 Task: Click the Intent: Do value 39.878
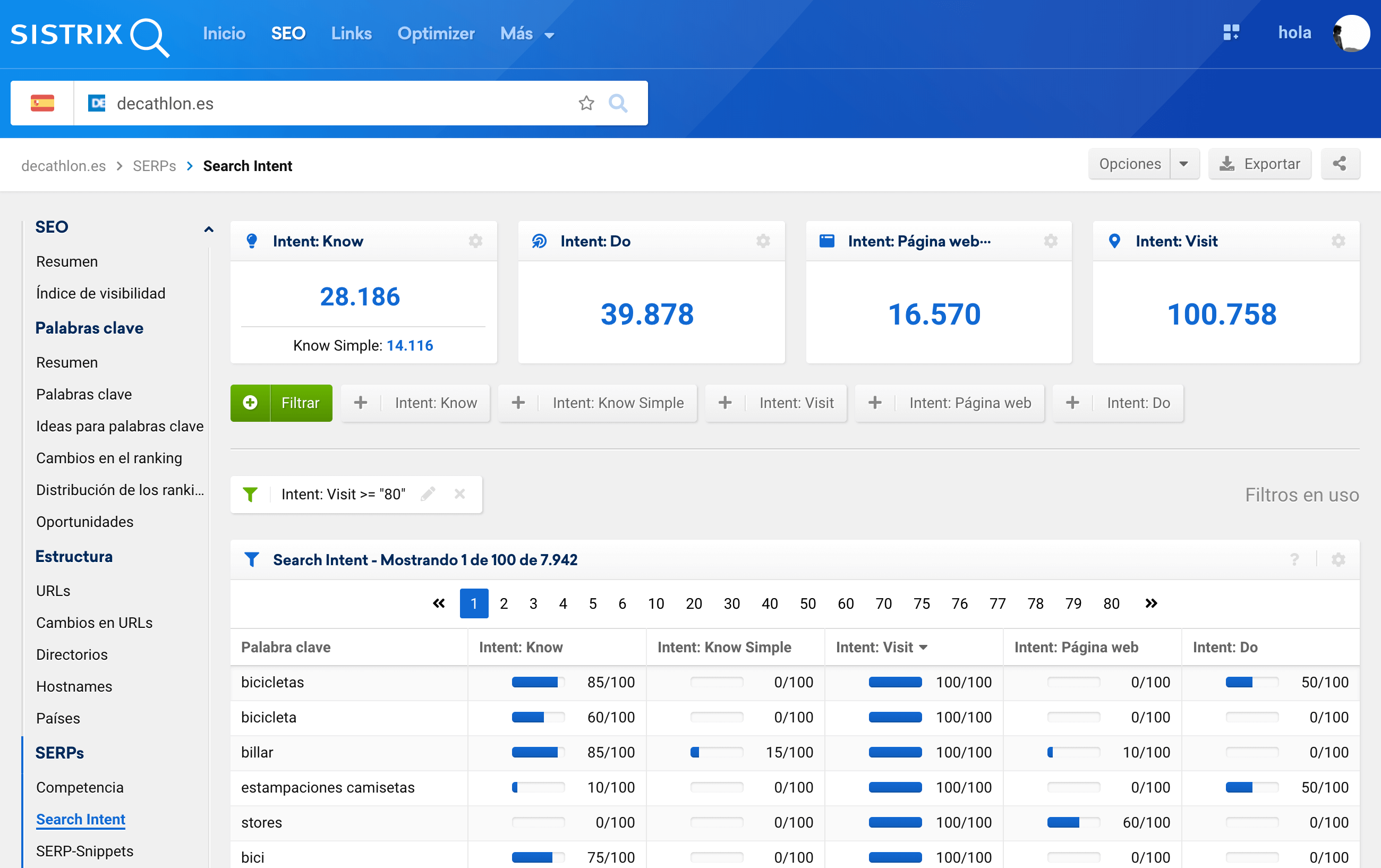(647, 314)
